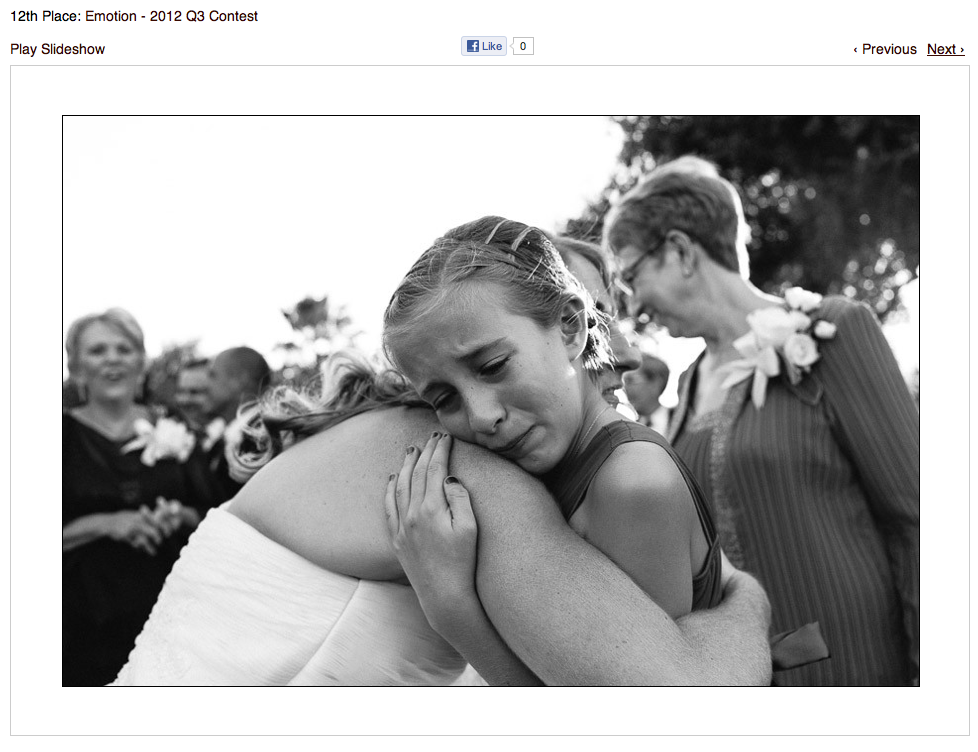This screenshot has width=978, height=752.
Task: Click the Facebook Like button
Action: (x=484, y=46)
